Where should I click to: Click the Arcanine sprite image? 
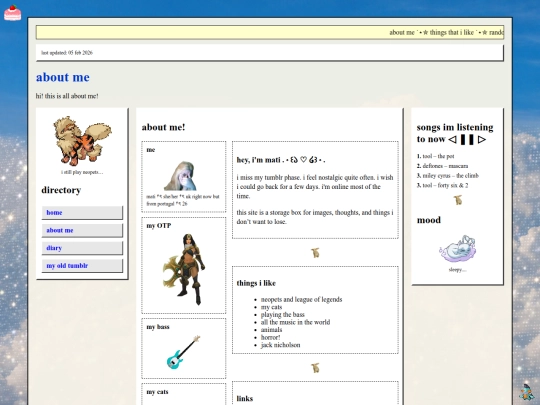click(82, 141)
